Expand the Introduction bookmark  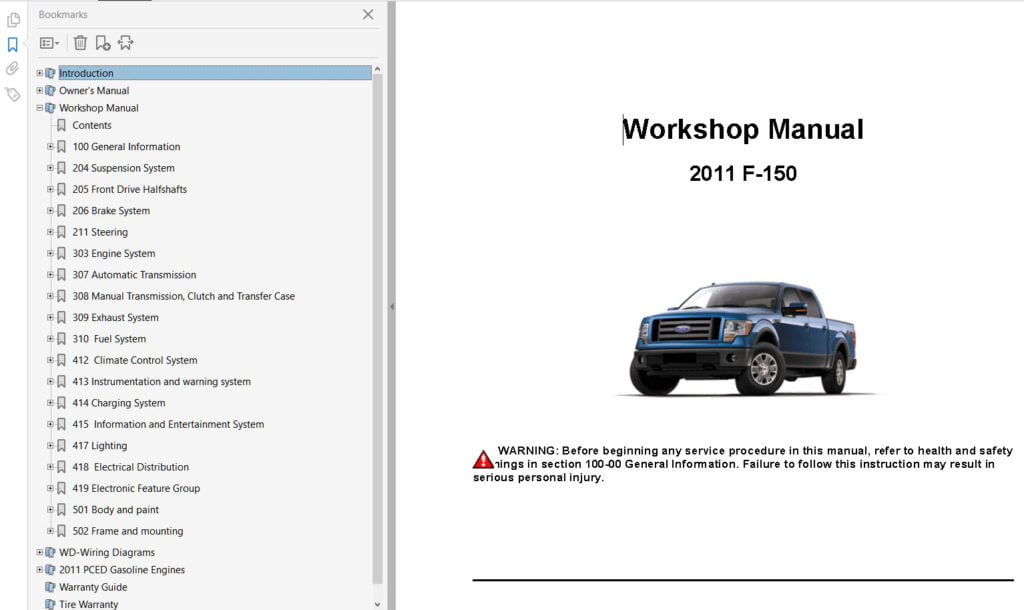pos(40,73)
